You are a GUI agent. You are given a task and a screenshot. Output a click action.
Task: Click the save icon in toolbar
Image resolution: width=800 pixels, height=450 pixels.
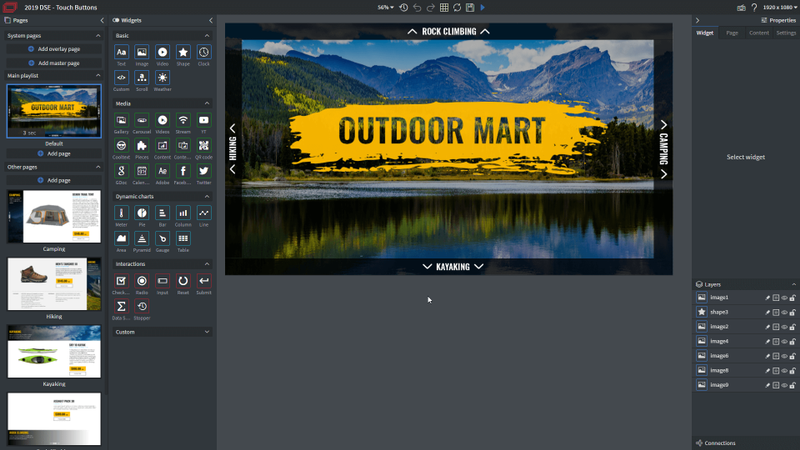(469, 7)
